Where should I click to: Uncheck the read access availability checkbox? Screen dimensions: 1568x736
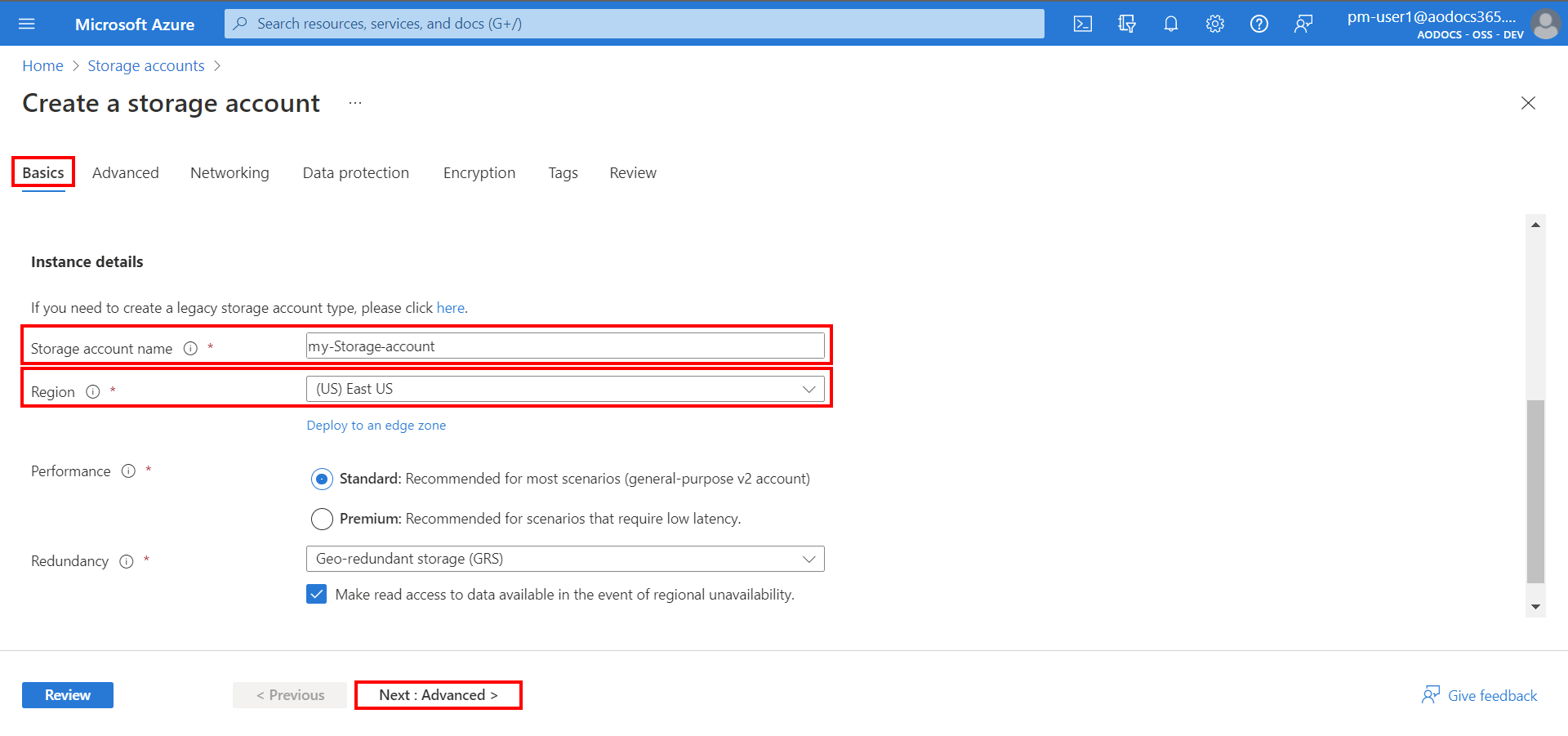pyautogui.click(x=316, y=594)
